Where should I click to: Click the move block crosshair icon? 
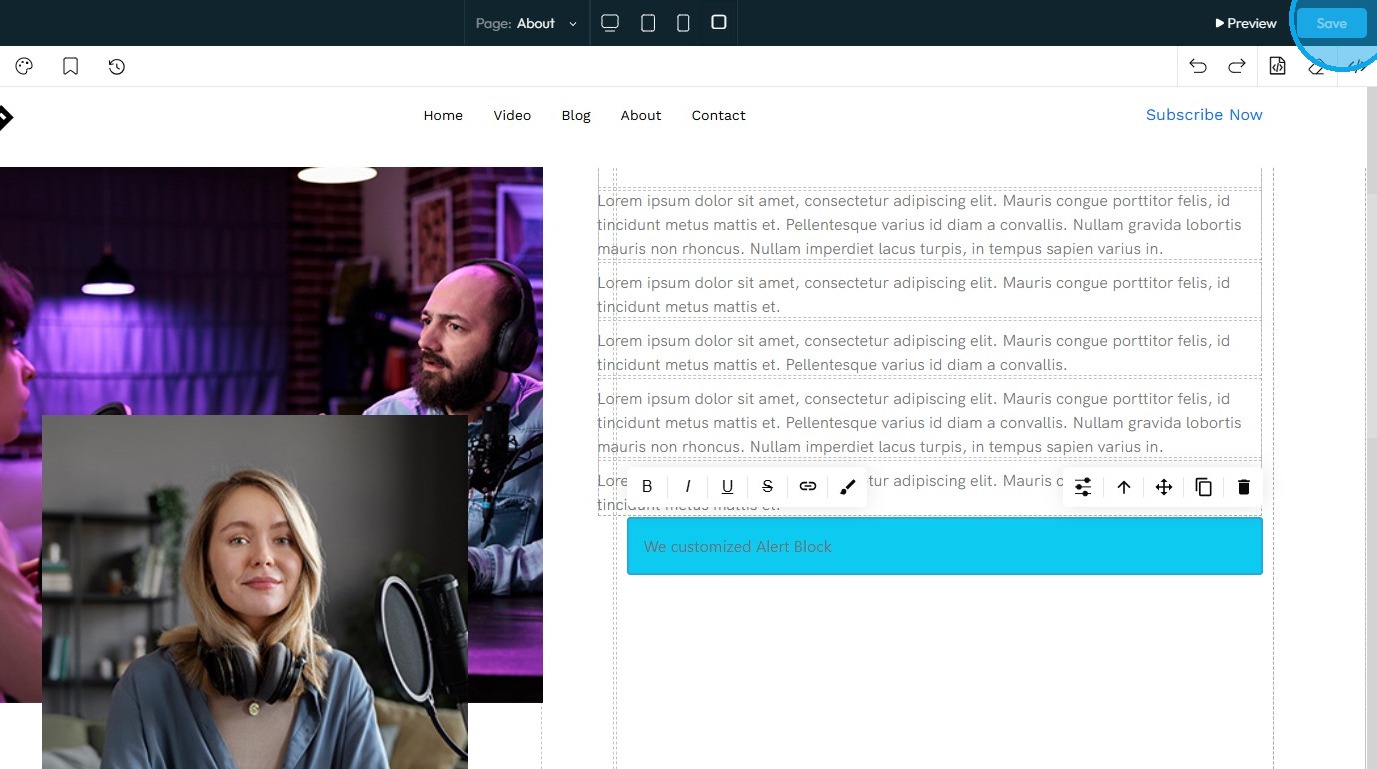click(1164, 487)
